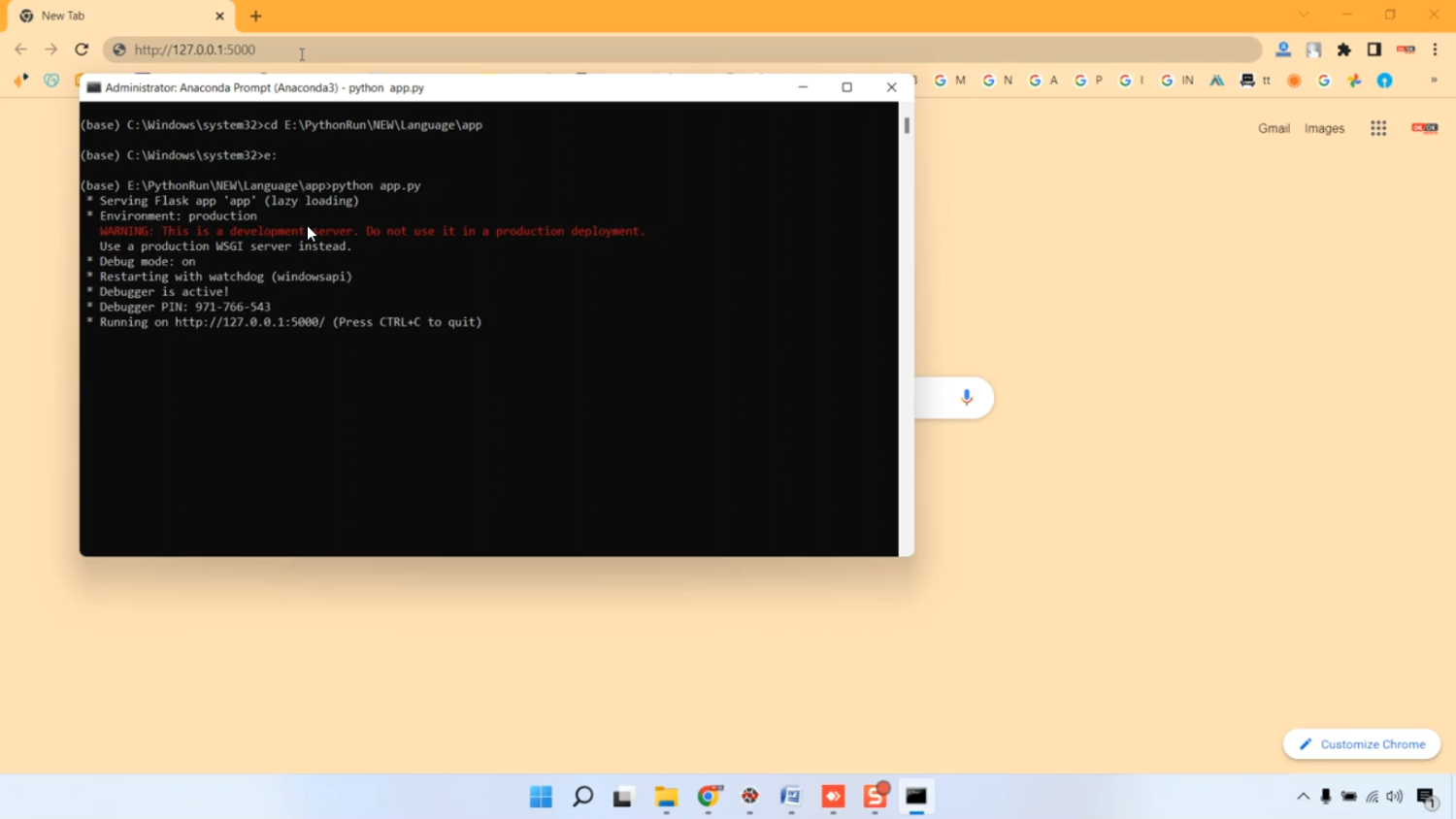Viewport: 1456px width, 819px height.
Task: Click the Windows Start button
Action: [x=541, y=797]
